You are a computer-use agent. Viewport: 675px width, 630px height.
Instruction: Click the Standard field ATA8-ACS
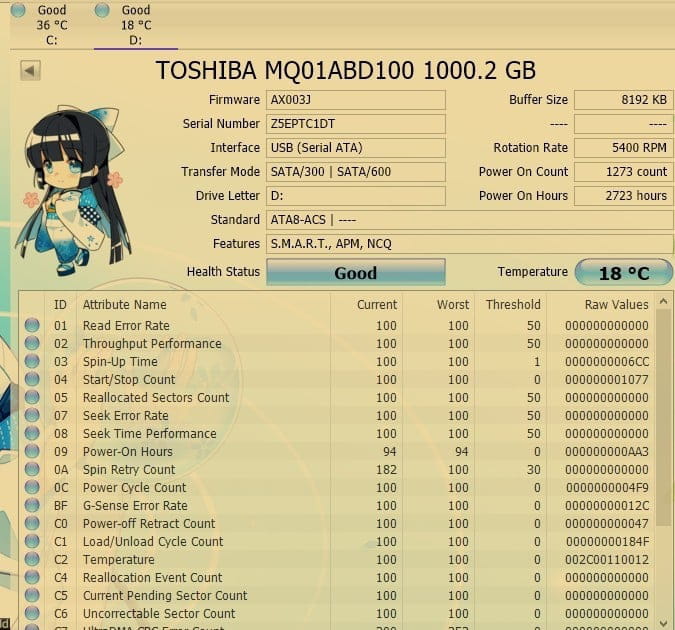[469, 220]
